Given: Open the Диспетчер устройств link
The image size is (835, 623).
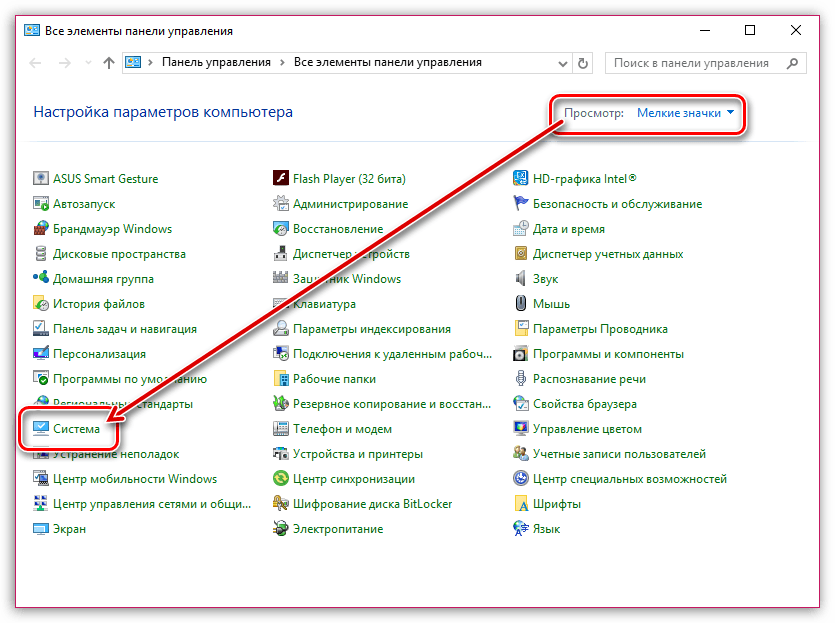Looking at the screenshot, I should click(x=351, y=254).
